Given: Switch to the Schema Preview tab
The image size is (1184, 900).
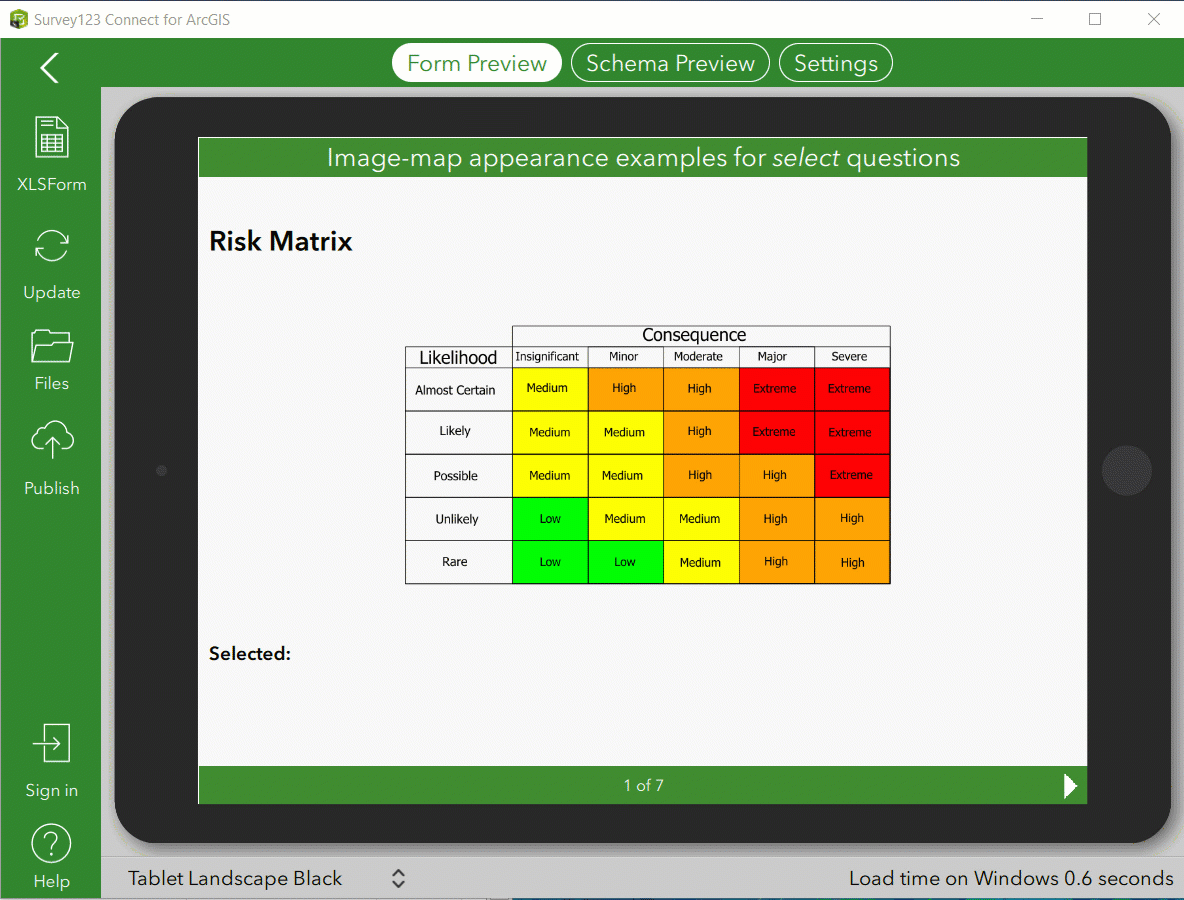Looking at the screenshot, I should tap(670, 63).
